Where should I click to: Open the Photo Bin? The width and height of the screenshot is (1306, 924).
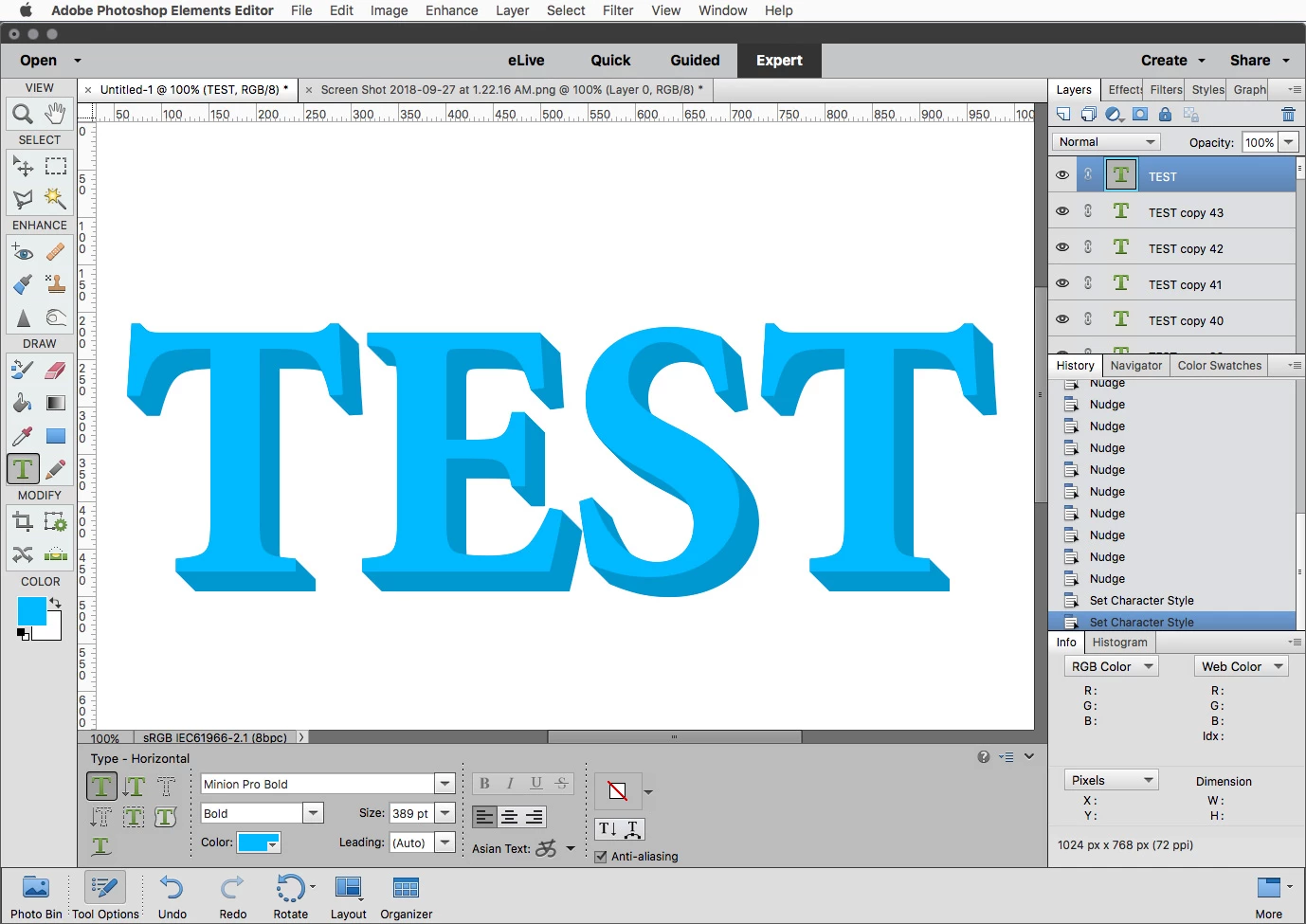(36, 897)
